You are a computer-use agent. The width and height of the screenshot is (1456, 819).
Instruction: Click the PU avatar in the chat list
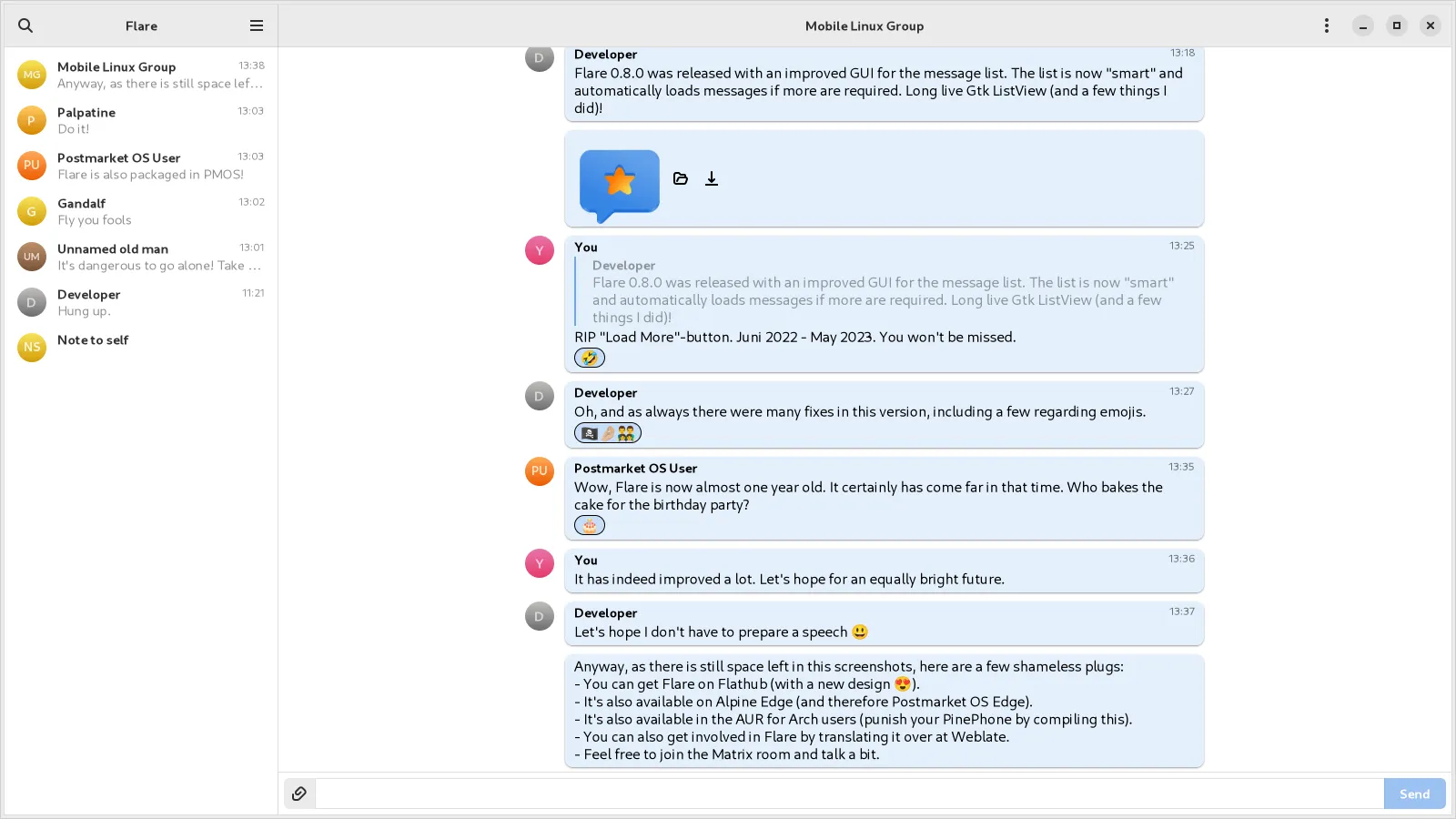click(x=32, y=166)
